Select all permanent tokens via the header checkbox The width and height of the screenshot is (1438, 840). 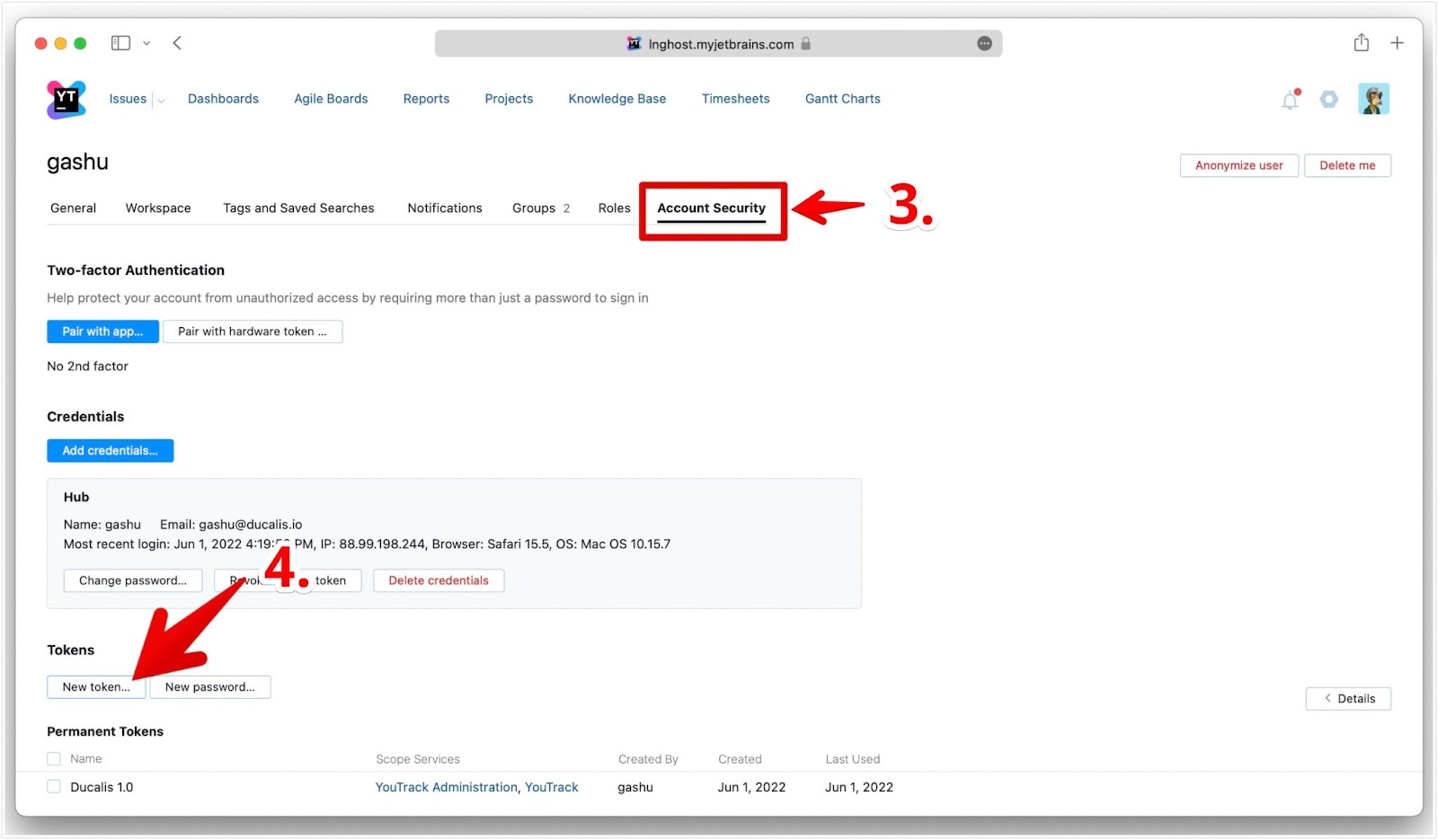(54, 758)
